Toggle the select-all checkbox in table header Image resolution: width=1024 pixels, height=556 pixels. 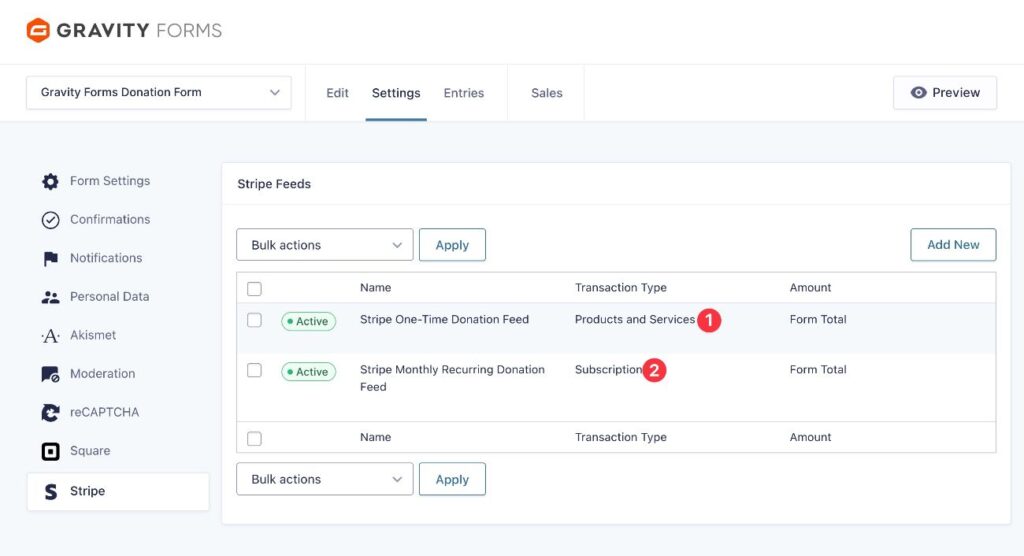(254, 288)
